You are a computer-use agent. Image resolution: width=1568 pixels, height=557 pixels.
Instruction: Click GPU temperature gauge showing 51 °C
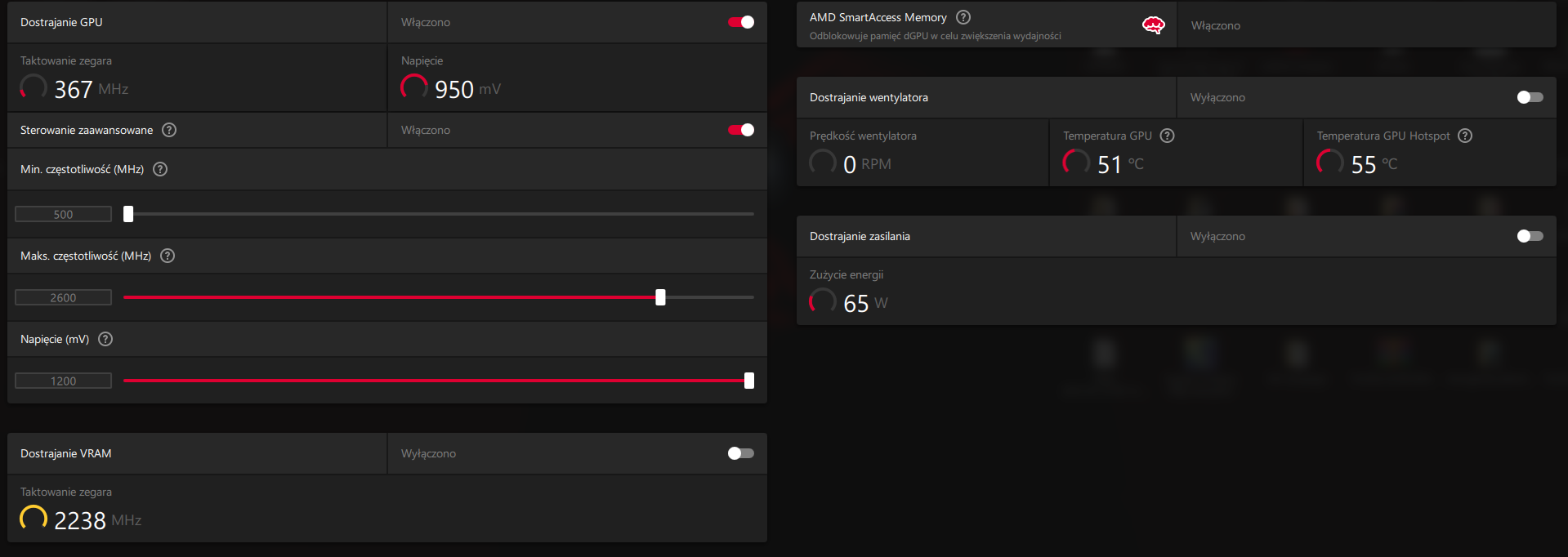click(x=1076, y=163)
